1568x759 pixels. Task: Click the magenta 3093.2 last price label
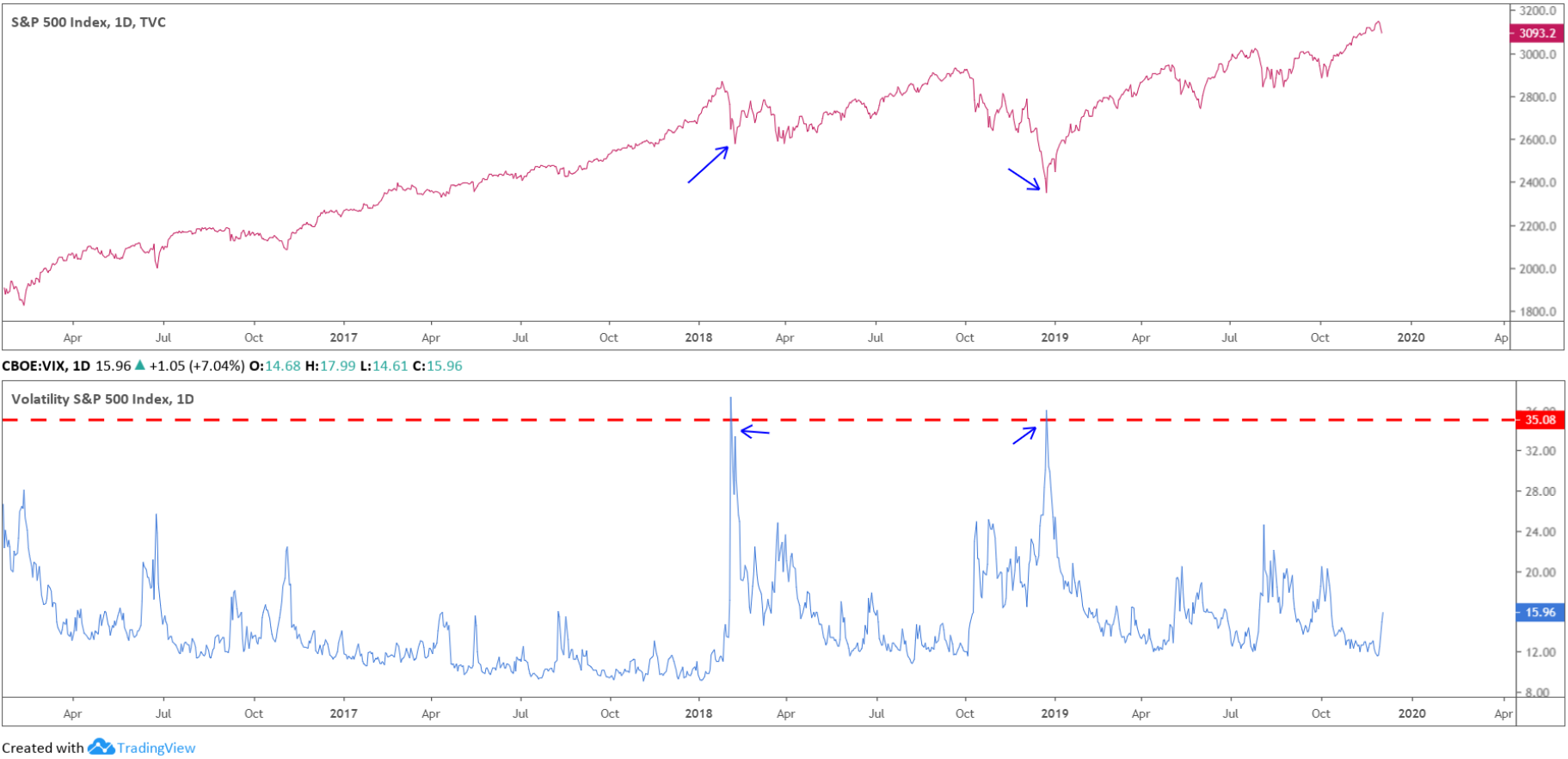pos(1537,34)
